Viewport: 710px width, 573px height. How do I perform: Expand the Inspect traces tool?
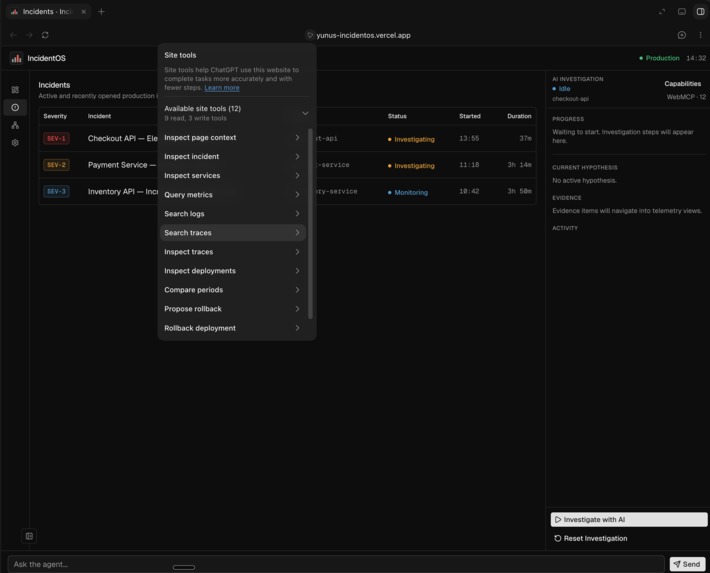coord(233,252)
